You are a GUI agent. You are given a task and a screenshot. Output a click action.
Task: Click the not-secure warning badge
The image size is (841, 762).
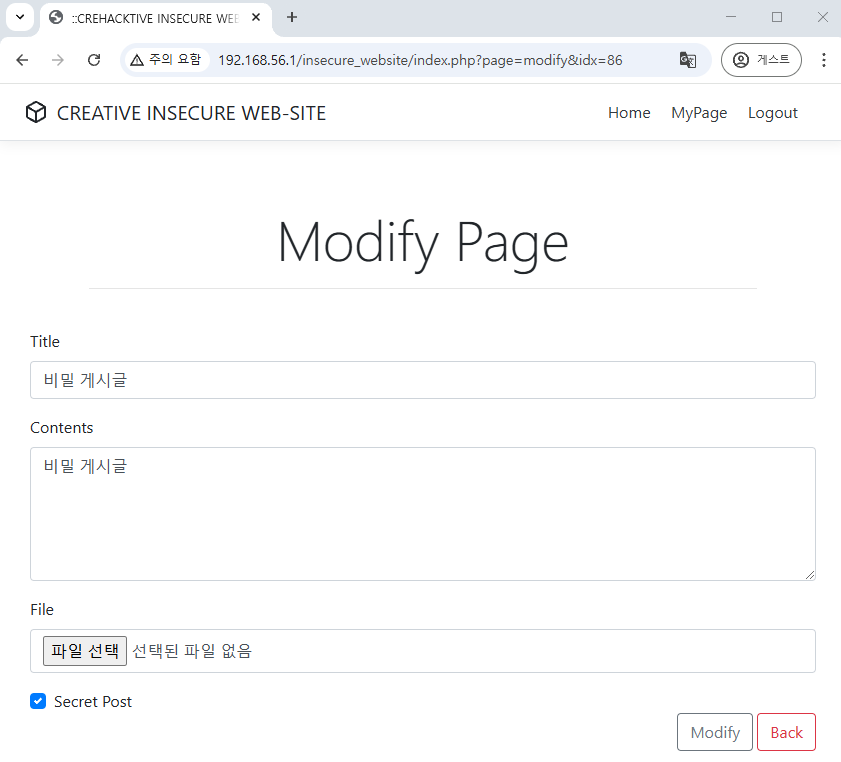coord(166,60)
